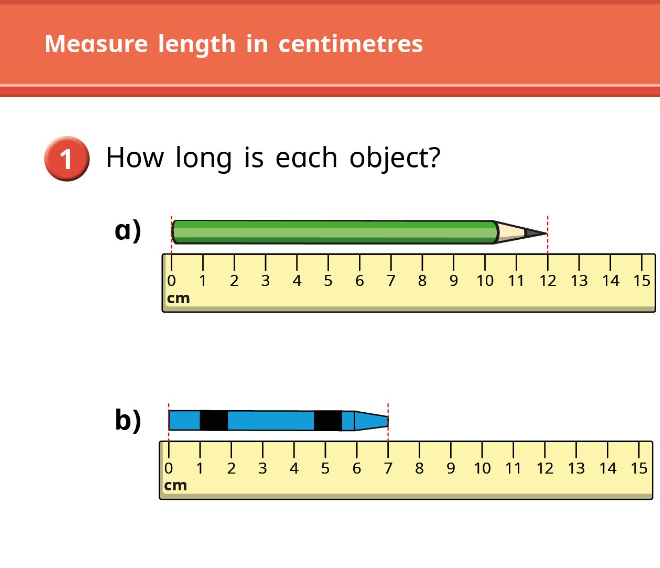Click the "cm" label on the top ruler
660x568 pixels.
tap(178, 298)
